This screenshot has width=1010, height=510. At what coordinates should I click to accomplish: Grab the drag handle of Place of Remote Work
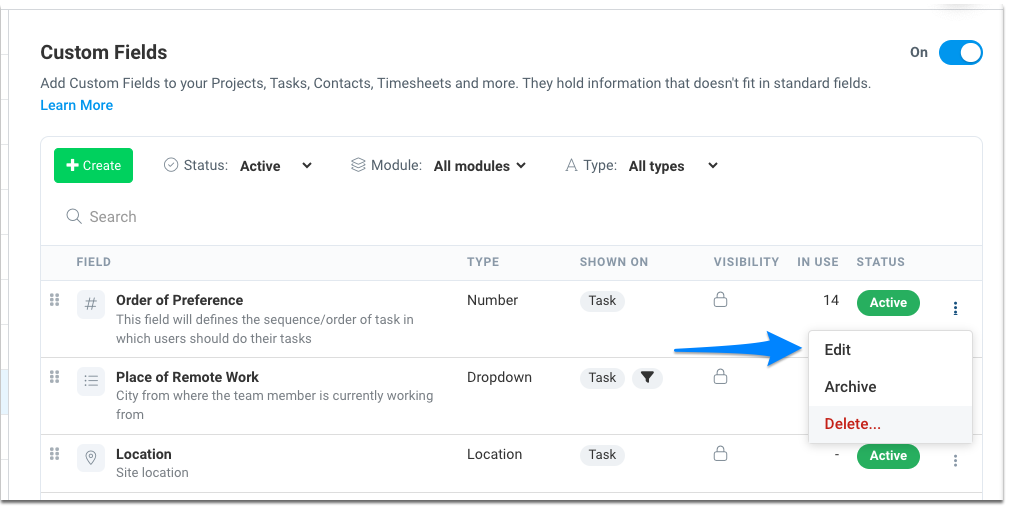tap(55, 377)
